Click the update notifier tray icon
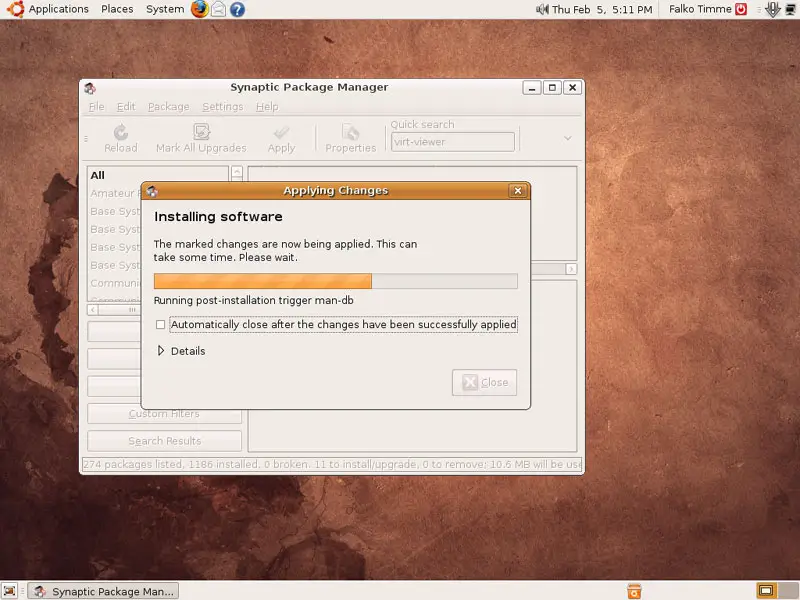This screenshot has height=600, width=800. pyautogui.click(x=772, y=9)
